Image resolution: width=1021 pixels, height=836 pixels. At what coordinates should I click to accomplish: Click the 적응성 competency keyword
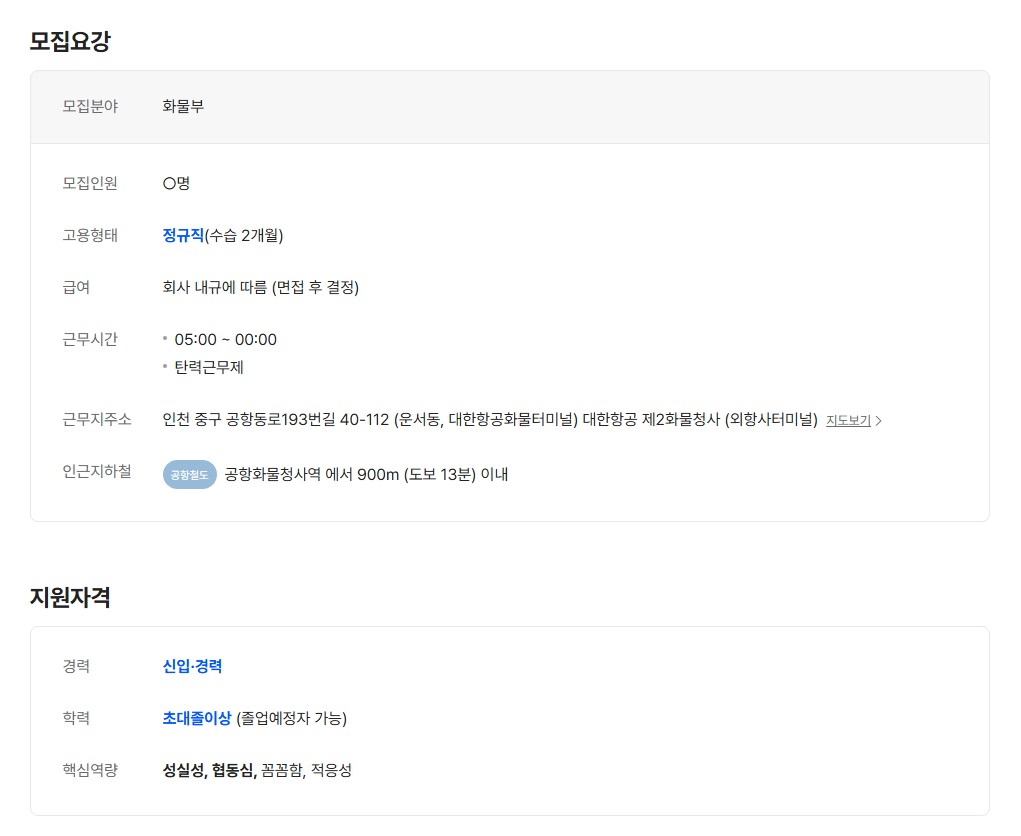click(331, 770)
